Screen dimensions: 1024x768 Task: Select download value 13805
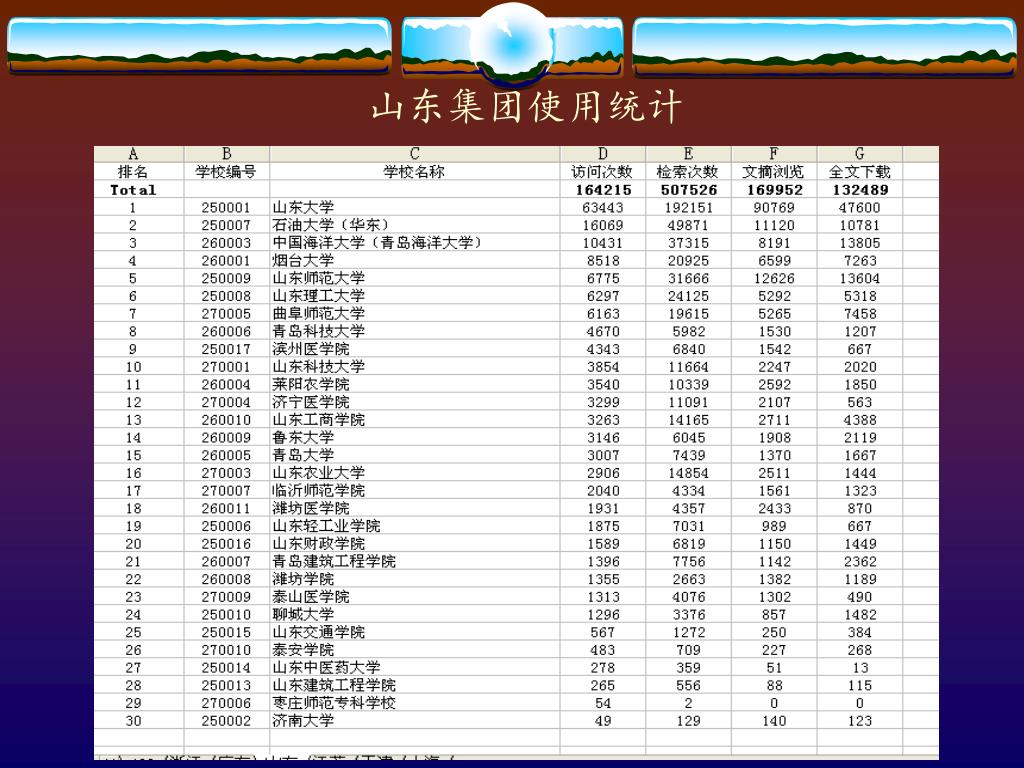click(x=859, y=243)
